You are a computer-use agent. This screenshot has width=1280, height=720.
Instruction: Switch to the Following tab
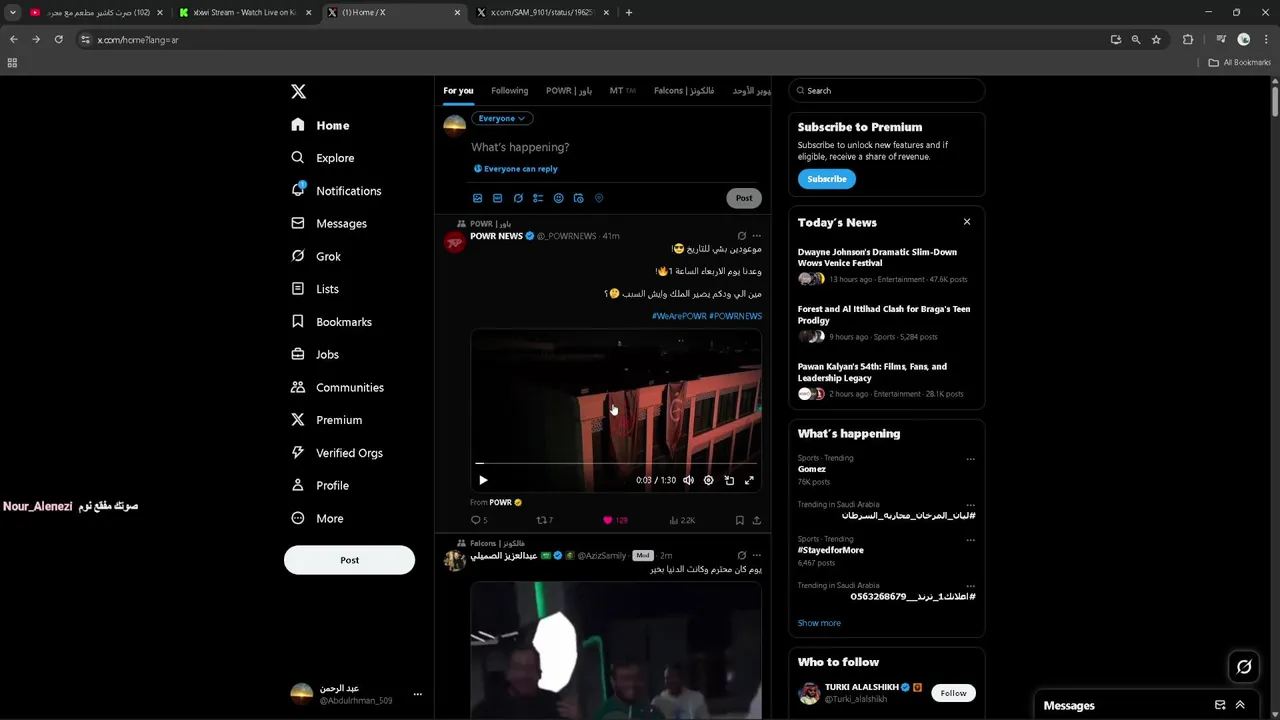509,91
